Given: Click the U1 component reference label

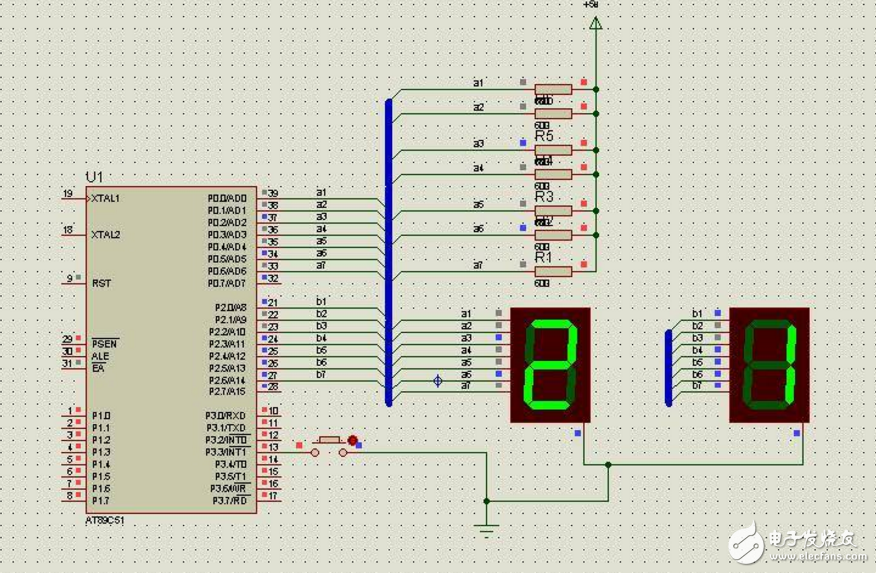Looking at the screenshot, I should pyautogui.click(x=94, y=177).
